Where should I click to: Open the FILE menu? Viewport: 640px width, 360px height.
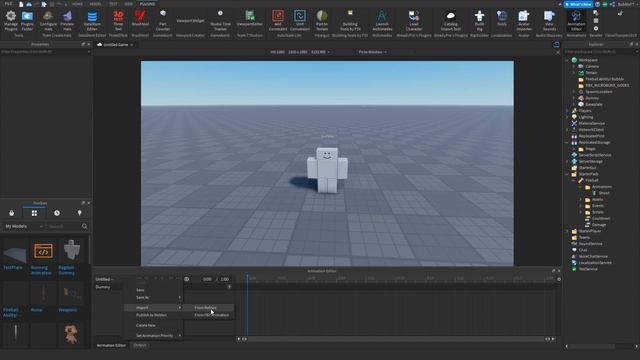coord(8,4)
